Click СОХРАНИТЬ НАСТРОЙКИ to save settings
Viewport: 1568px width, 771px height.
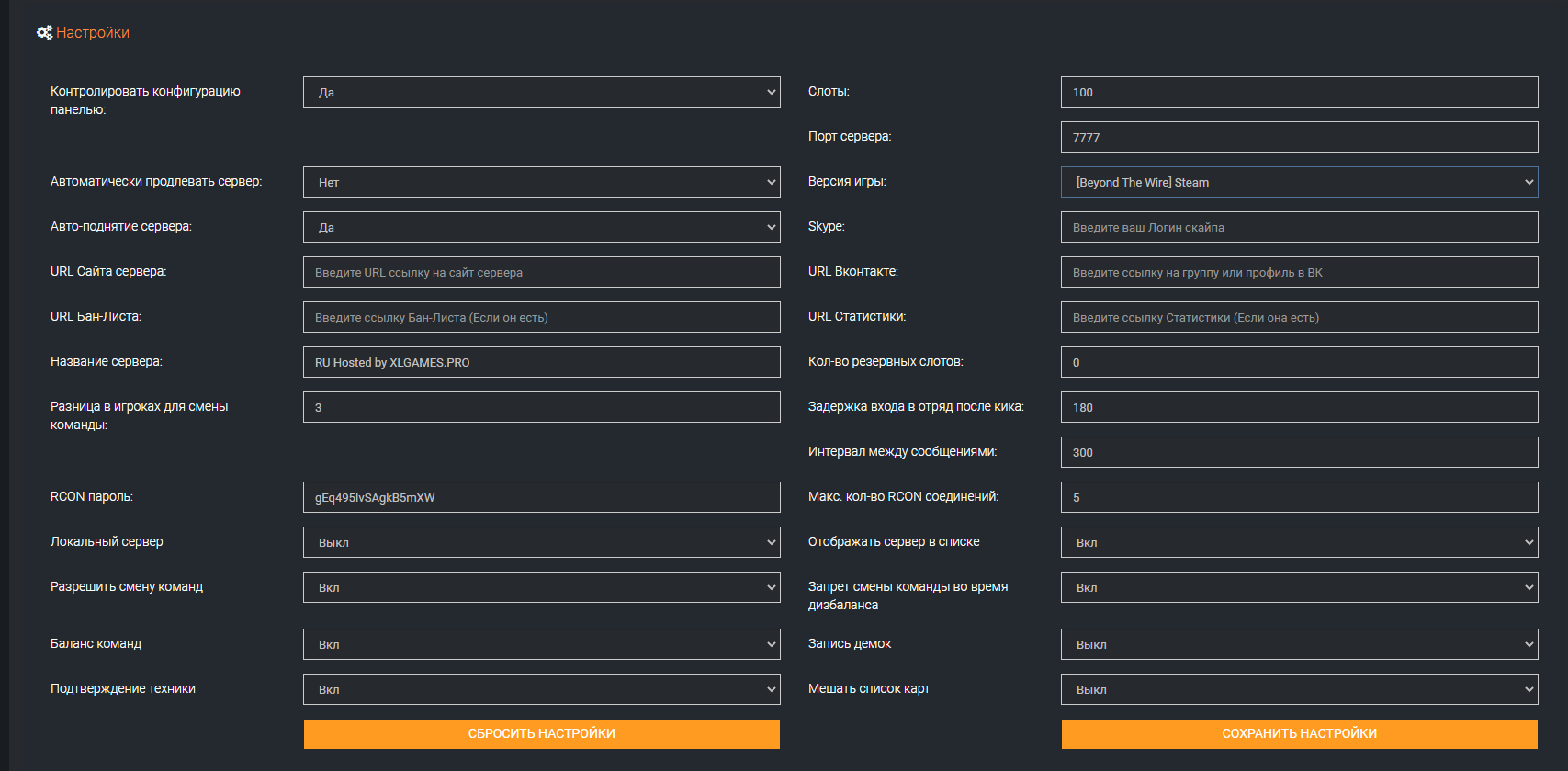tap(1299, 733)
